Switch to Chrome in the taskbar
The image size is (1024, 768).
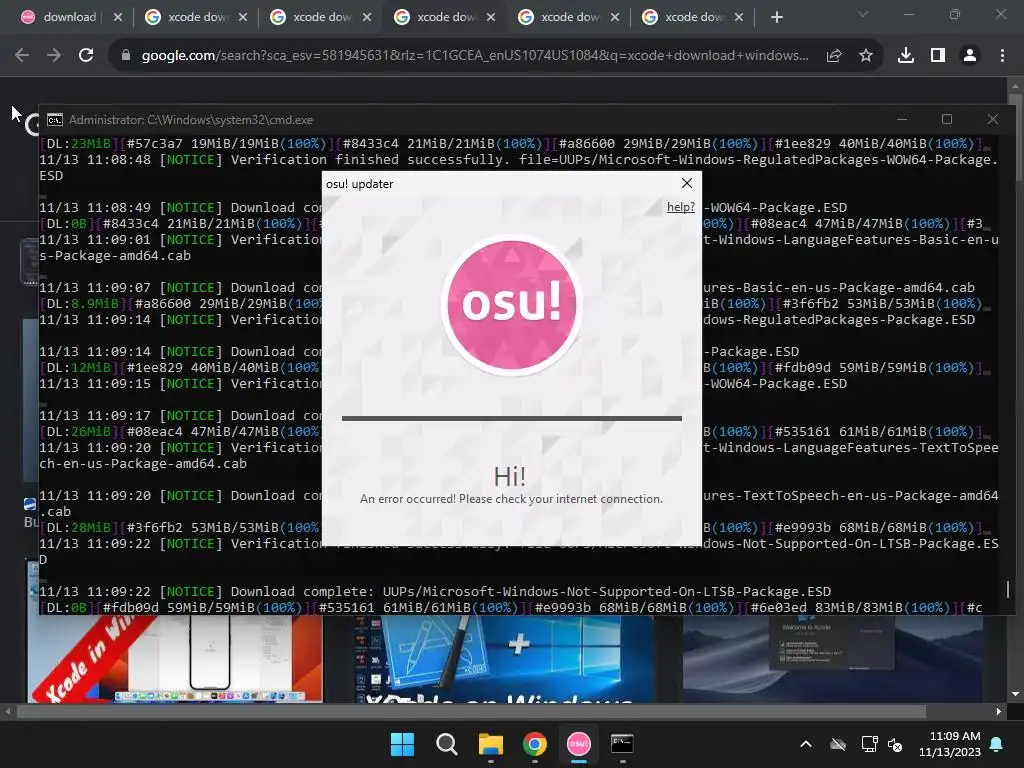coord(535,744)
